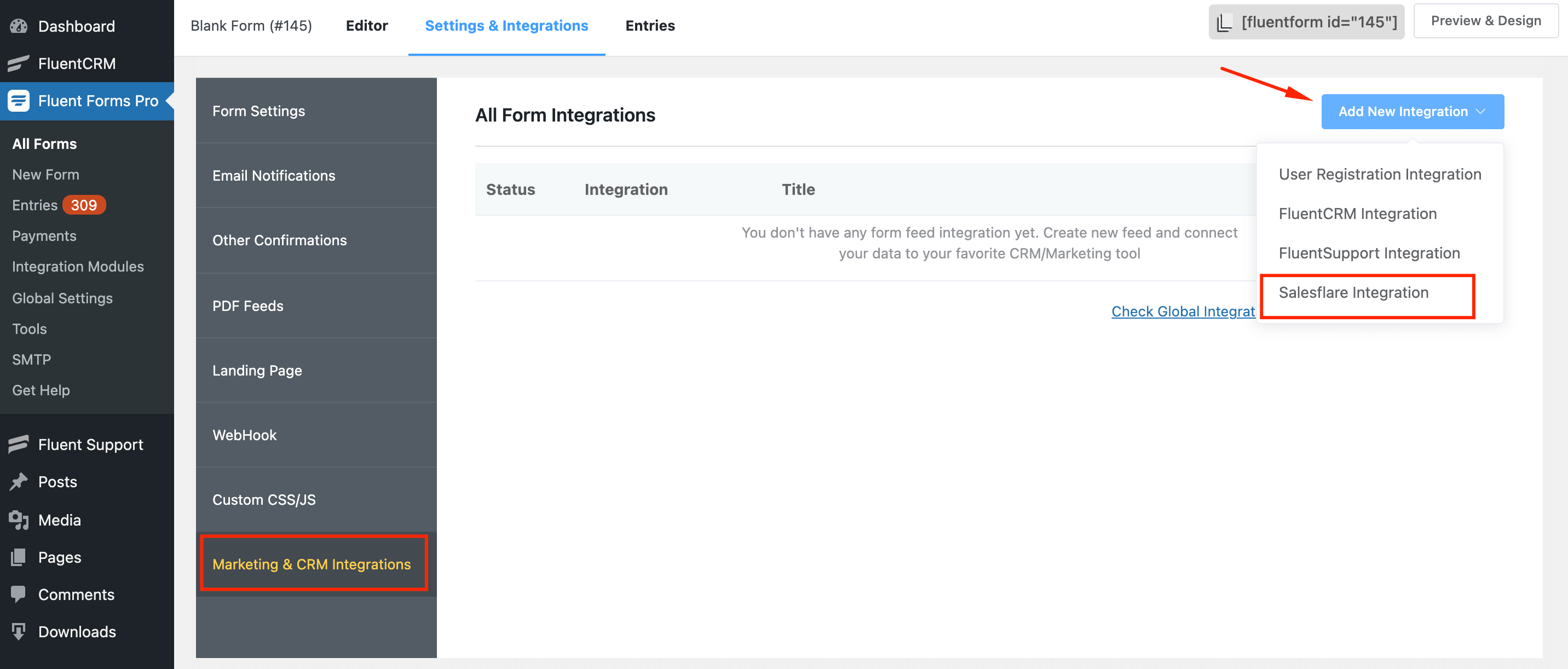Click the Pages icon in sidebar
The image size is (1568, 669).
(x=19, y=557)
